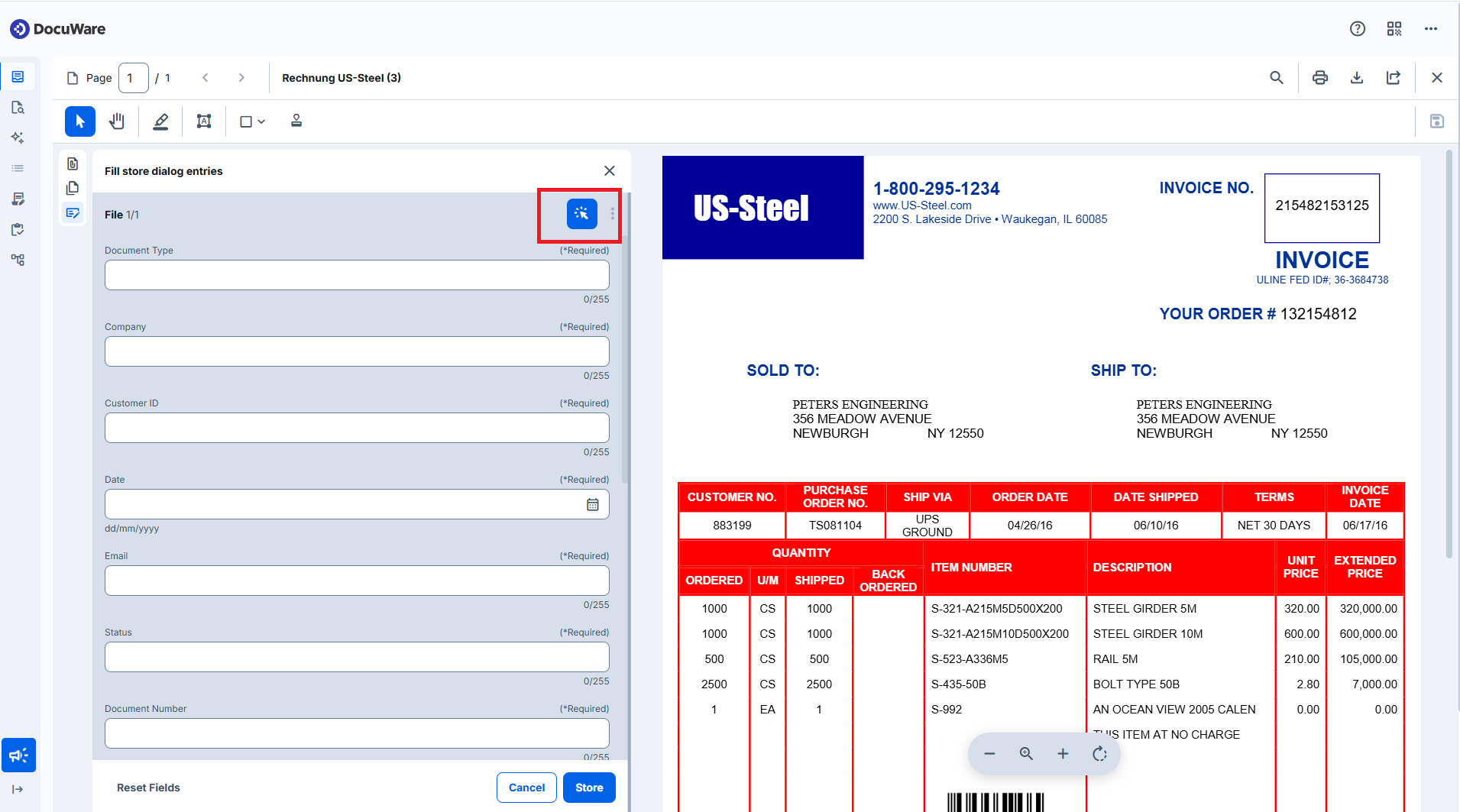
Task: Click purchase order TS081104
Action: point(835,526)
